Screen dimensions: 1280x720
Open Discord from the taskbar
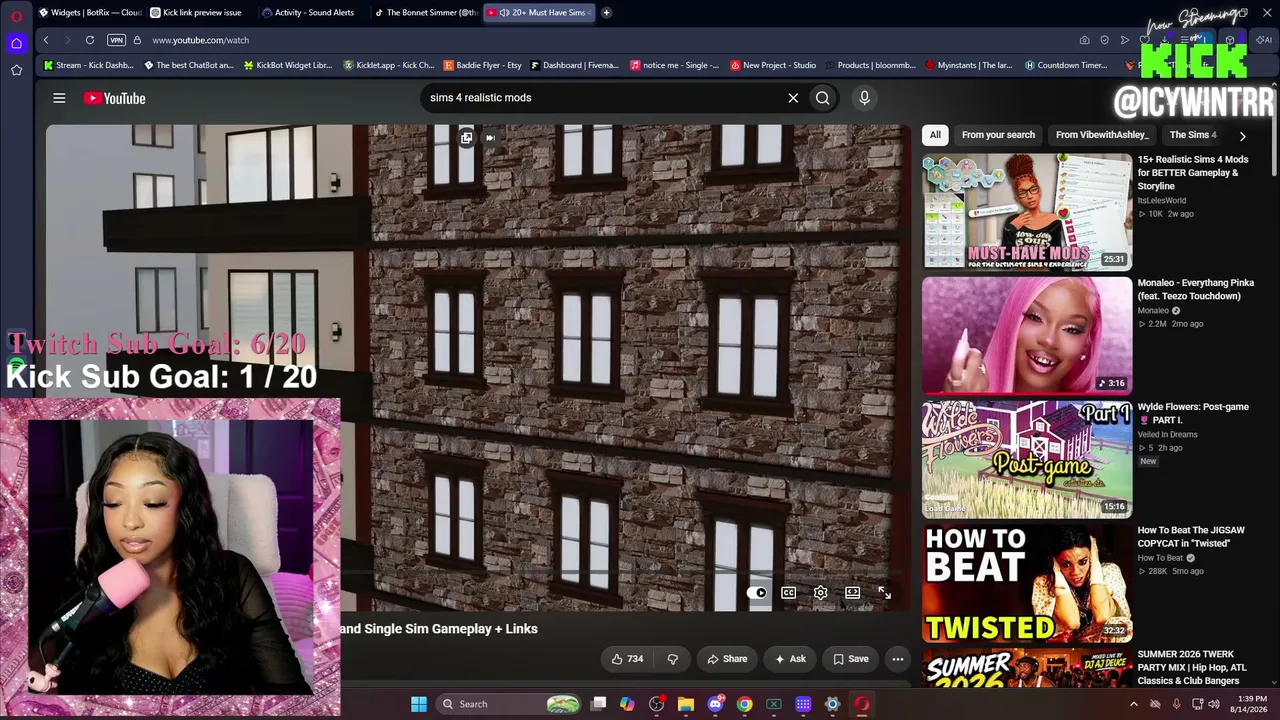pos(715,704)
